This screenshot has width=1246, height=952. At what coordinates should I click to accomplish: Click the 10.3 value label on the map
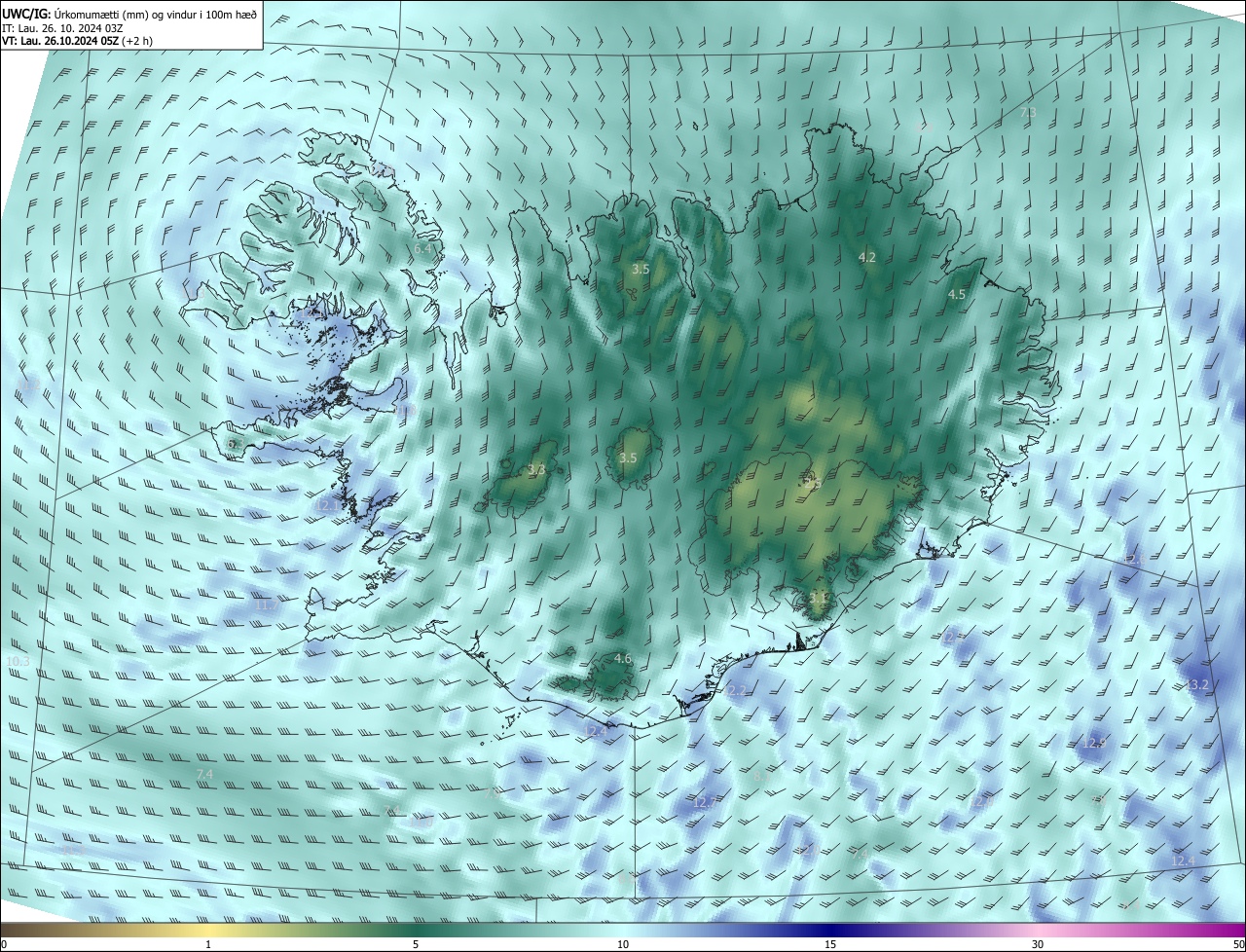pyautogui.click(x=18, y=662)
